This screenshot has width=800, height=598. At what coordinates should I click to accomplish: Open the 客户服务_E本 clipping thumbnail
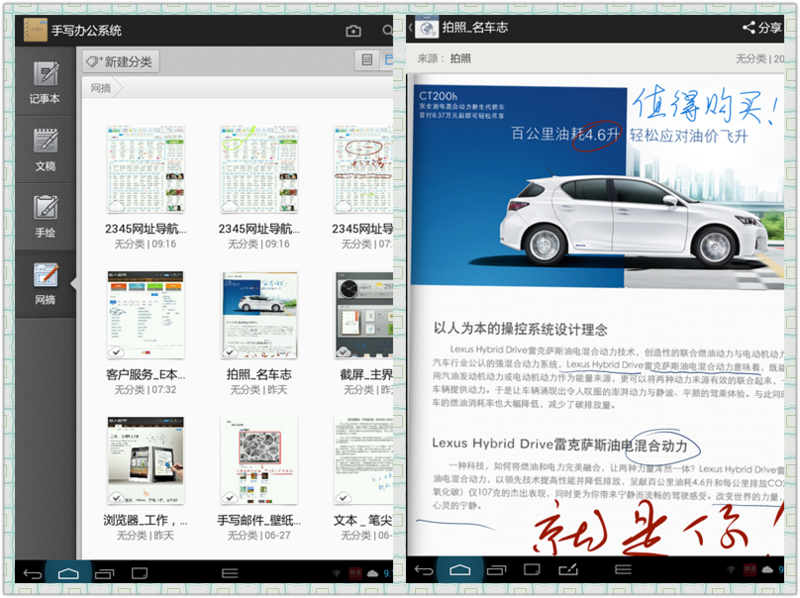pyautogui.click(x=145, y=315)
